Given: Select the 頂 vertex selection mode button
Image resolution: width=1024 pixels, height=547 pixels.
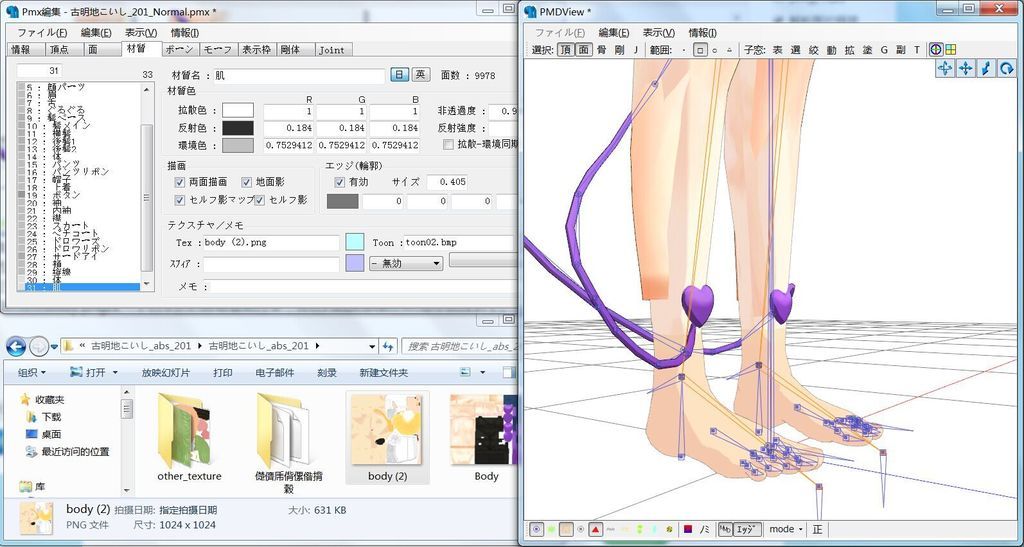Looking at the screenshot, I should pyautogui.click(x=566, y=50).
